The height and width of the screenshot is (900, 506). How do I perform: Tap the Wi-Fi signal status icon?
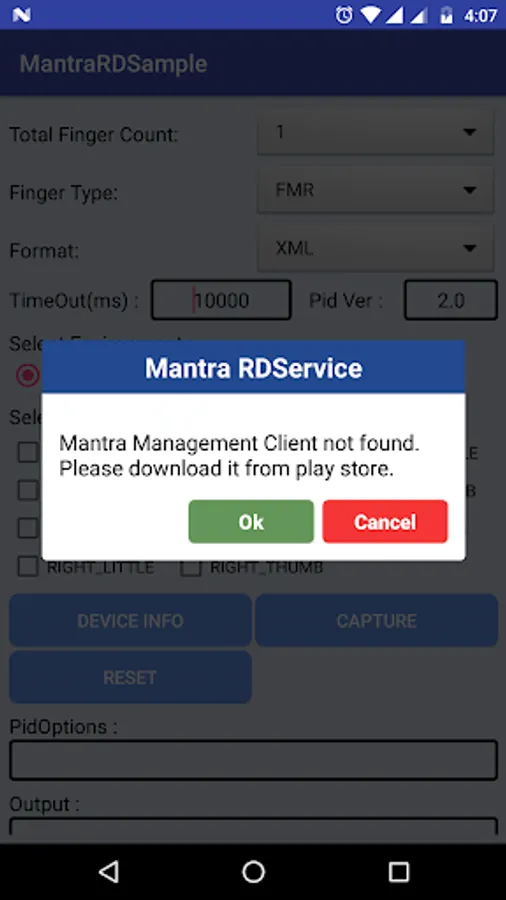[x=371, y=15]
